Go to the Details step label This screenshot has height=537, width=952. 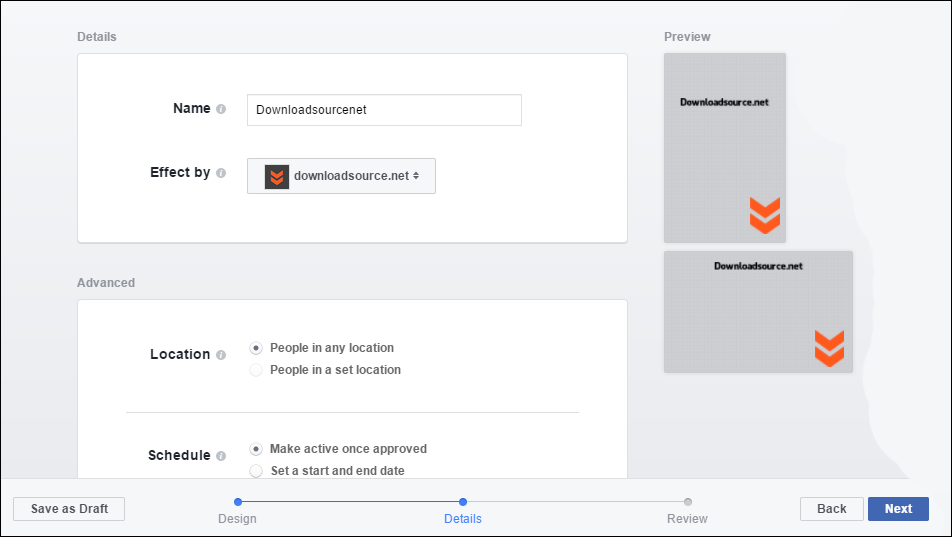pos(463,519)
